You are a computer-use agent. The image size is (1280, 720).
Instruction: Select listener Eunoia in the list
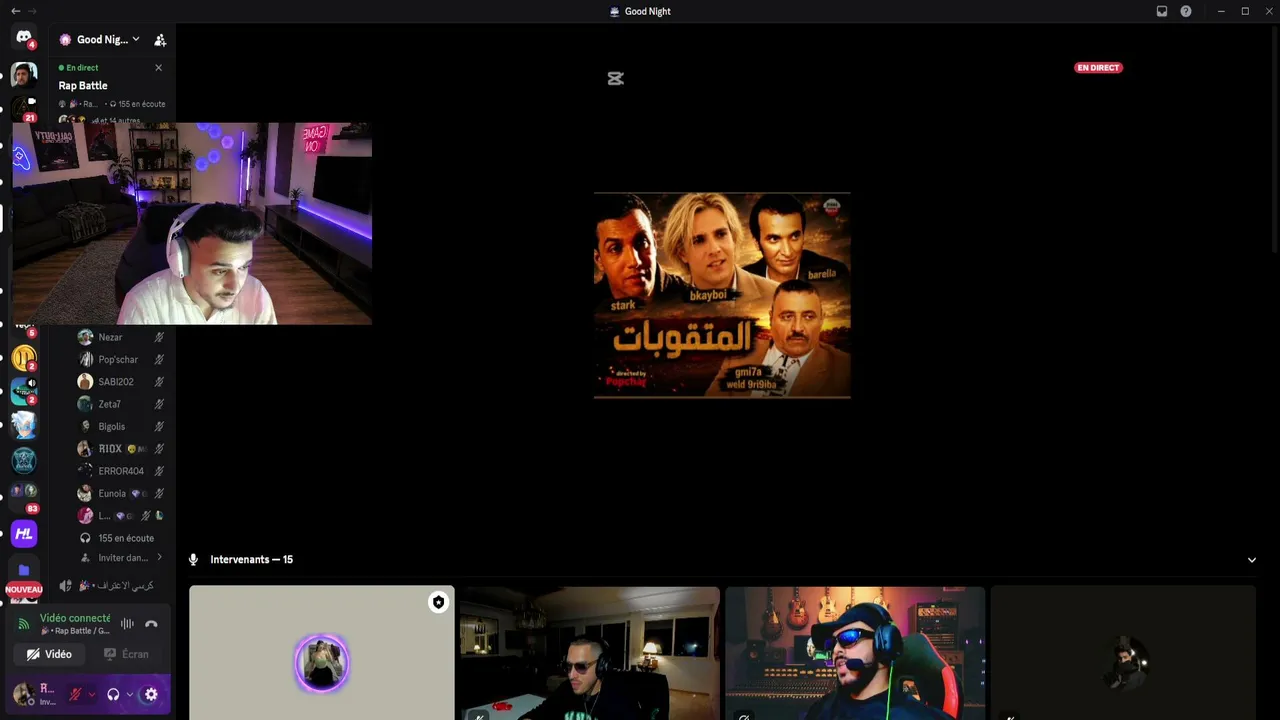click(x=120, y=493)
